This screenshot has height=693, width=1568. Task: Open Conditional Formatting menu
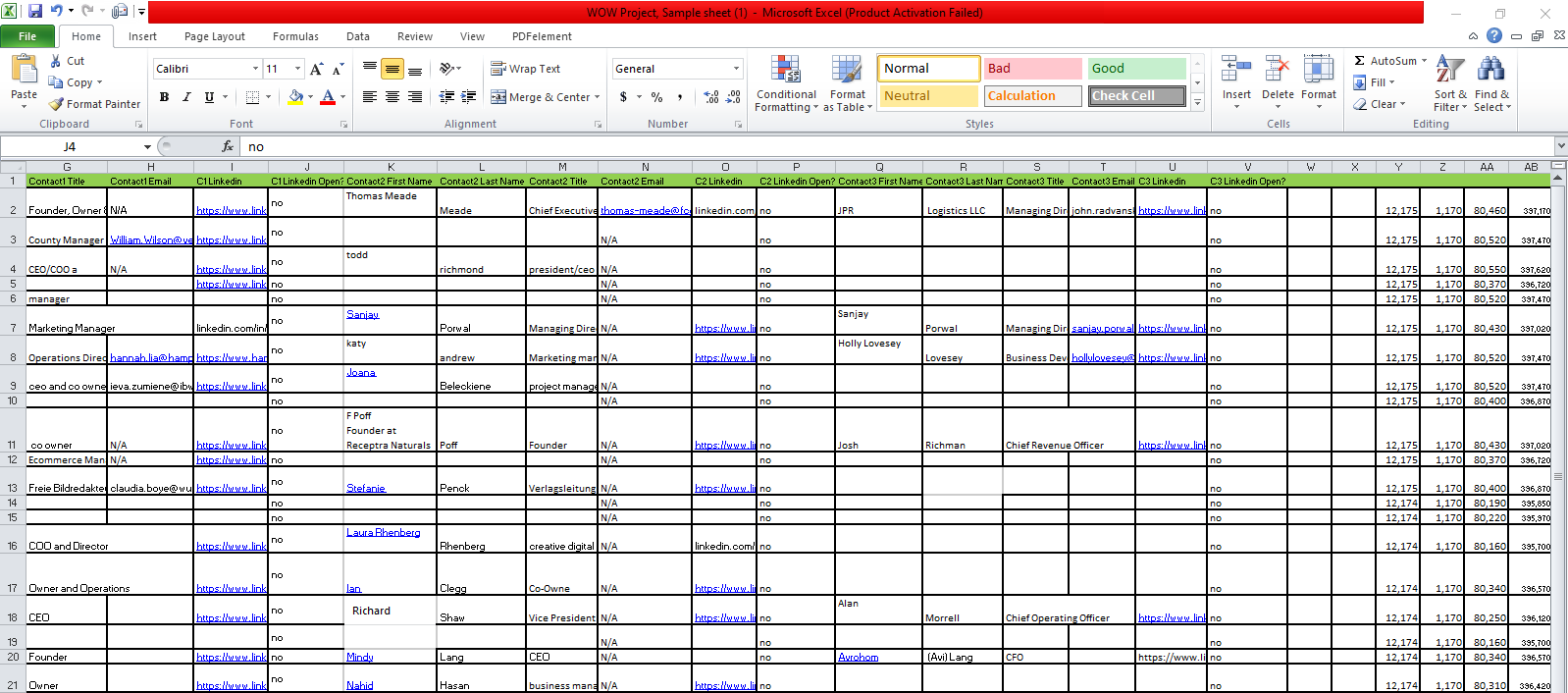click(786, 83)
